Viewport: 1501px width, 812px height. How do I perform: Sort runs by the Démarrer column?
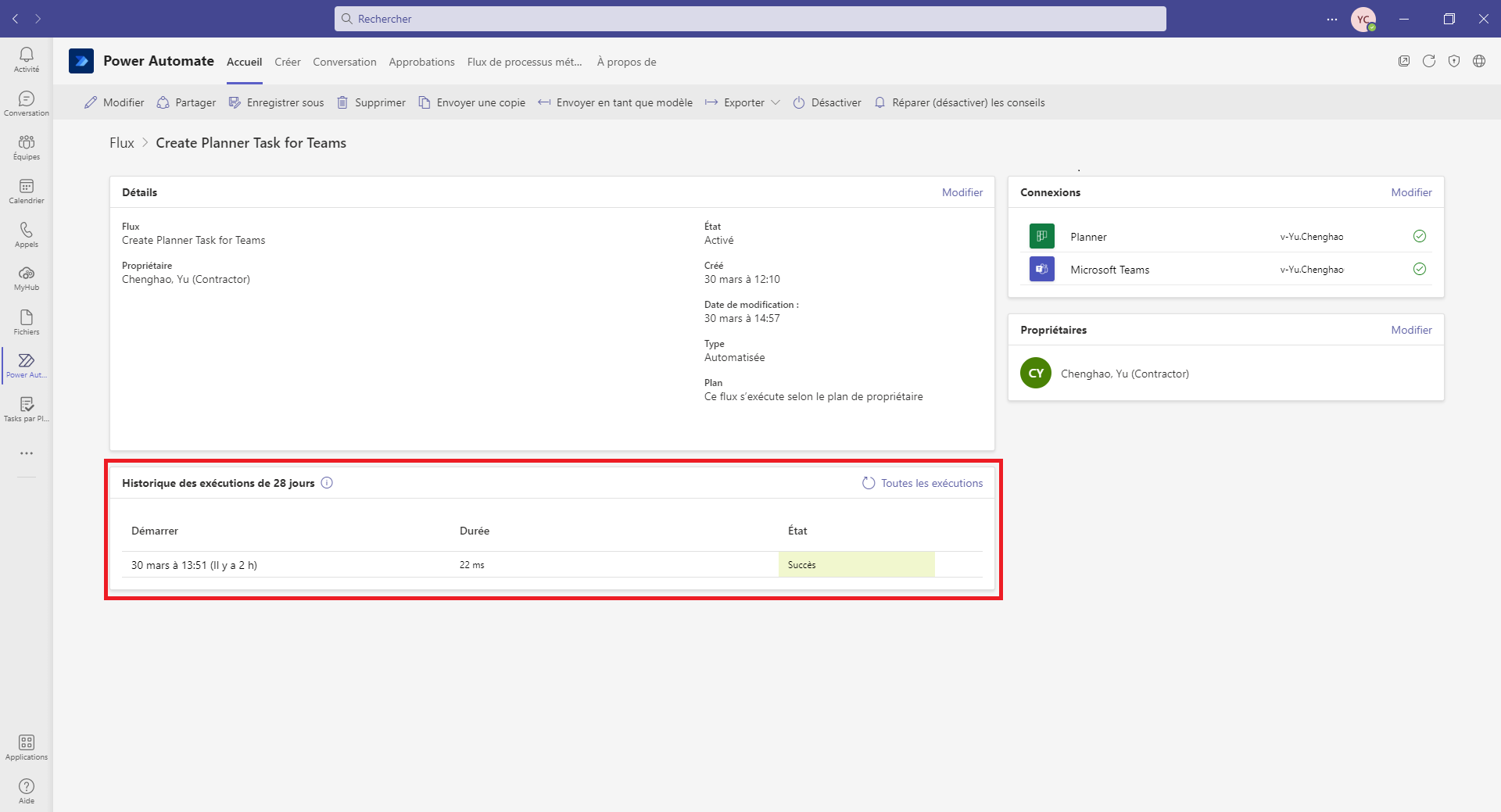coord(155,531)
